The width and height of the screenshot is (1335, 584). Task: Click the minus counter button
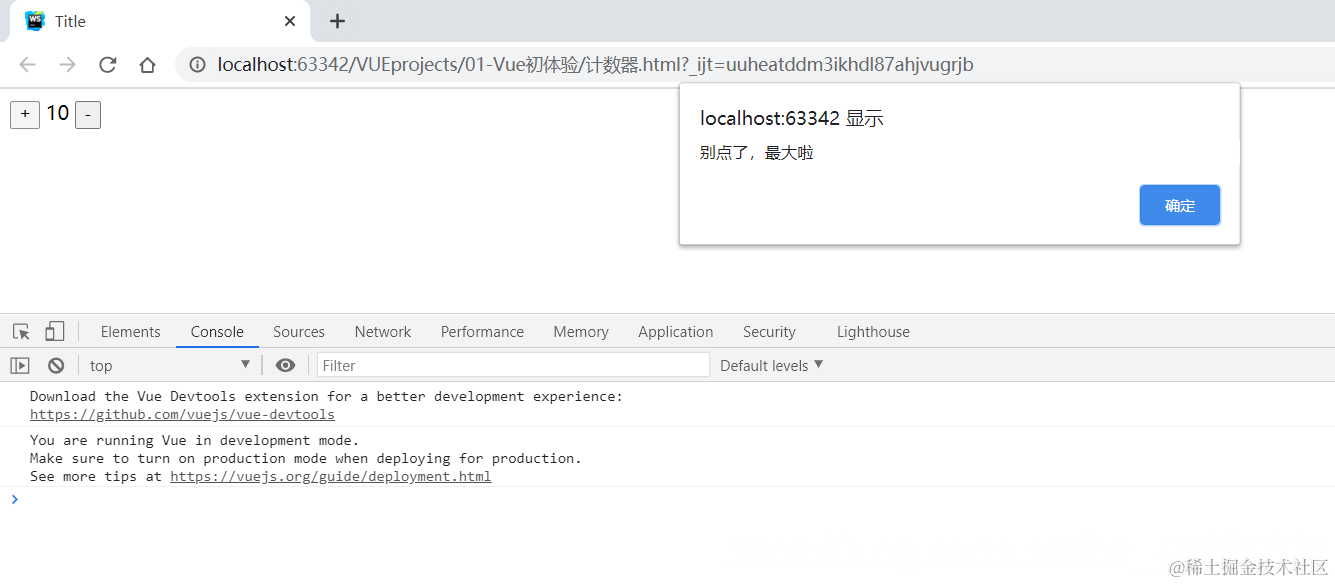point(88,116)
